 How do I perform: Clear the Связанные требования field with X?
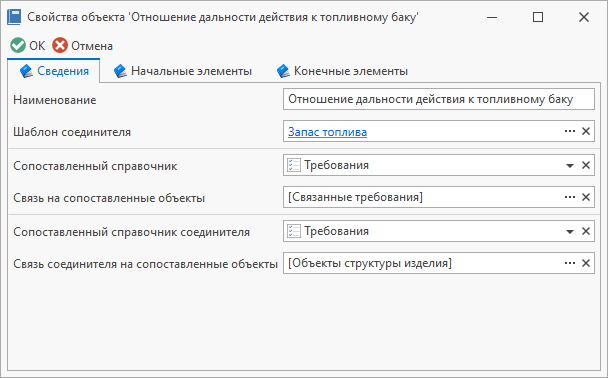click(586, 197)
